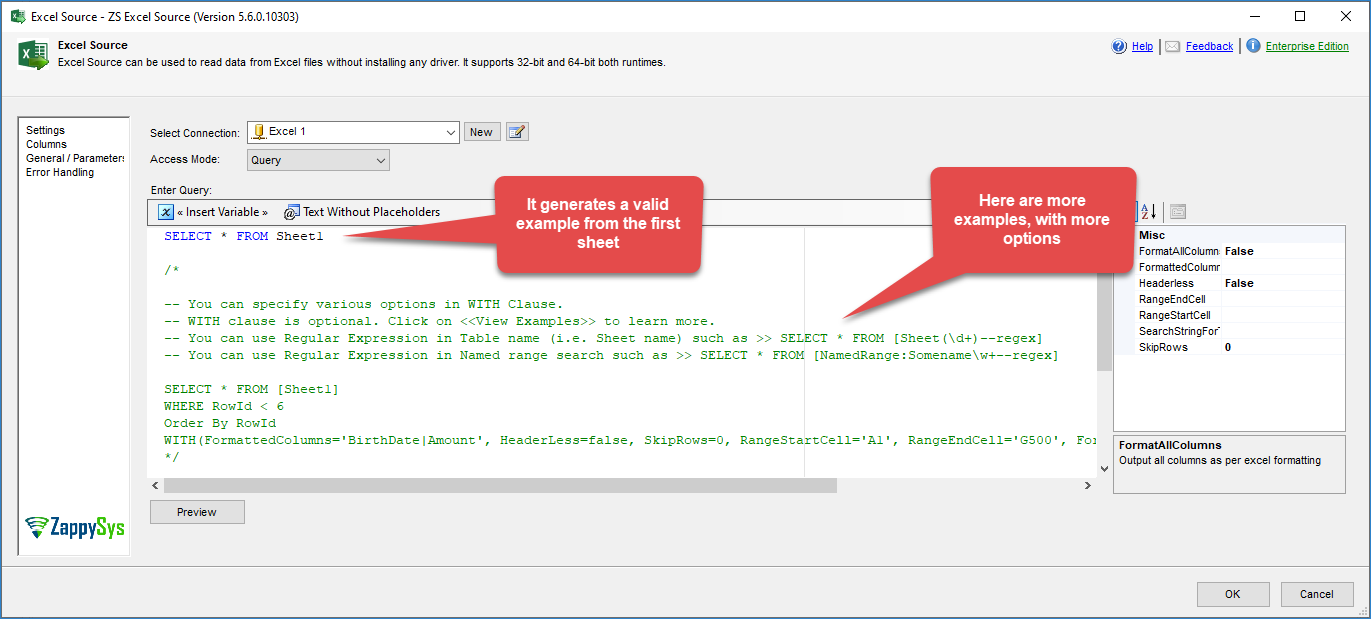Click the Feedback envelope icon
The width and height of the screenshot is (1371, 619).
[x=1173, y=46]
